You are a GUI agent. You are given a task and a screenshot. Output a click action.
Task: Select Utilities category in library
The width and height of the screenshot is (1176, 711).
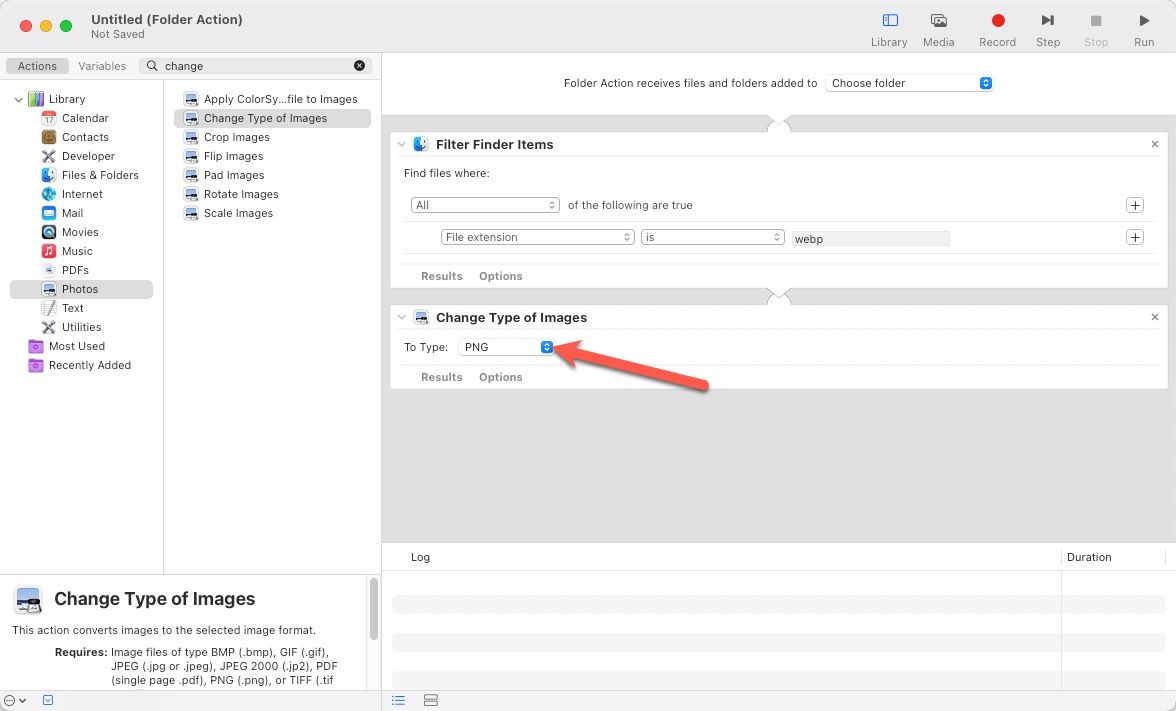tap(81, 327)
